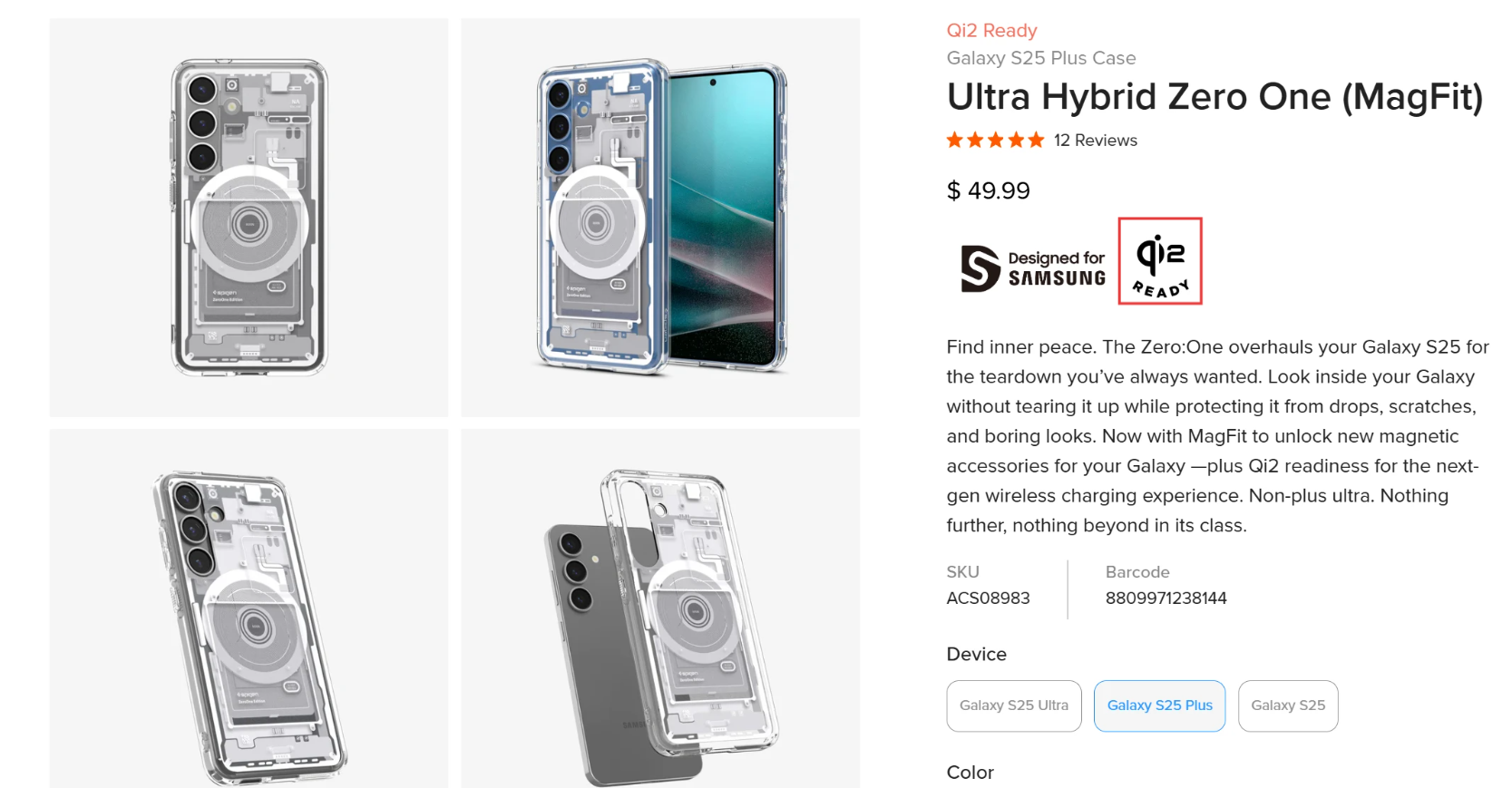Open the angled gray case image

point(249,608)
